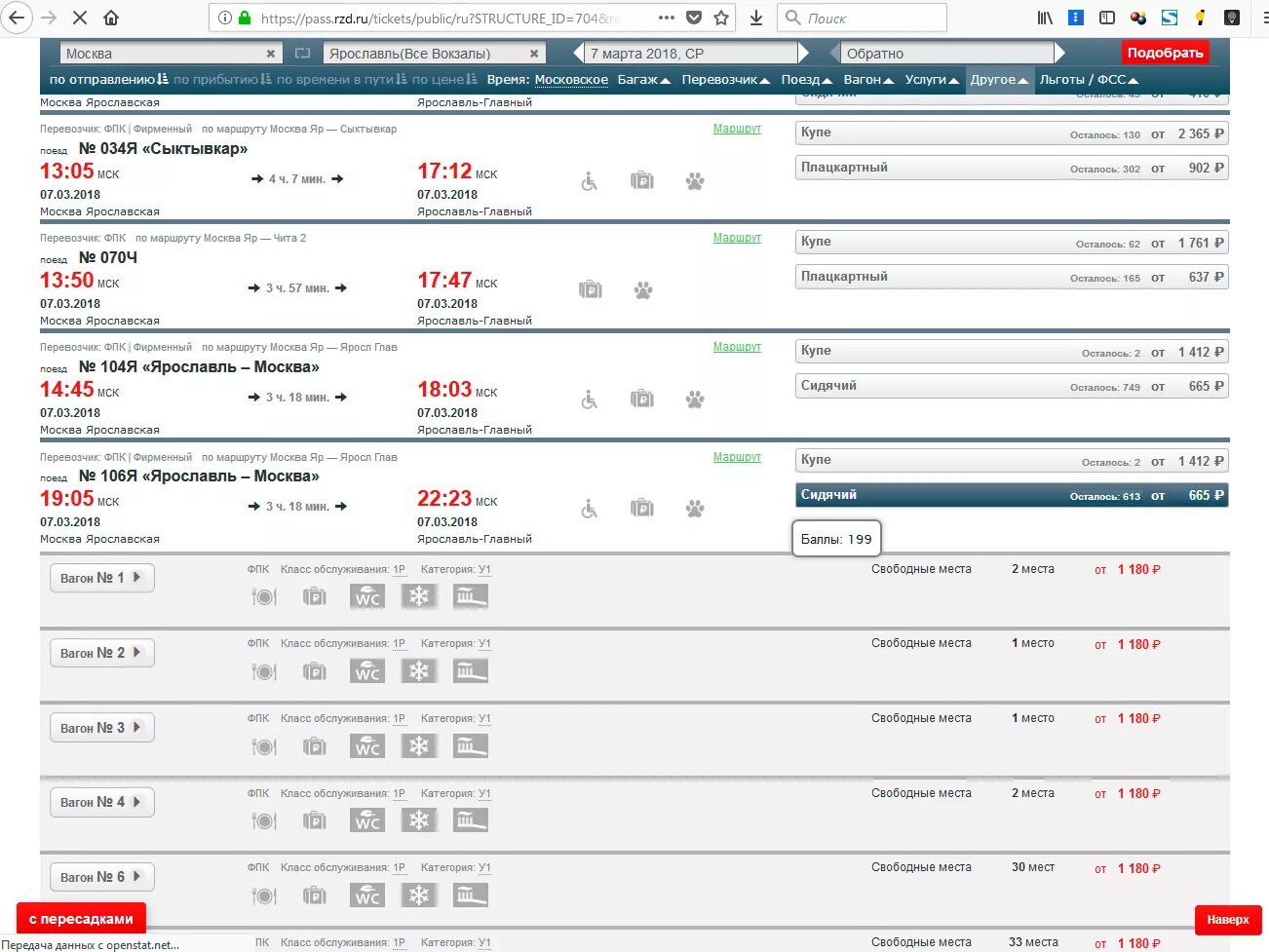Clear the Москва departure field
The width and height of the screenshot is (1269, 952).
[x=270, y=54]
